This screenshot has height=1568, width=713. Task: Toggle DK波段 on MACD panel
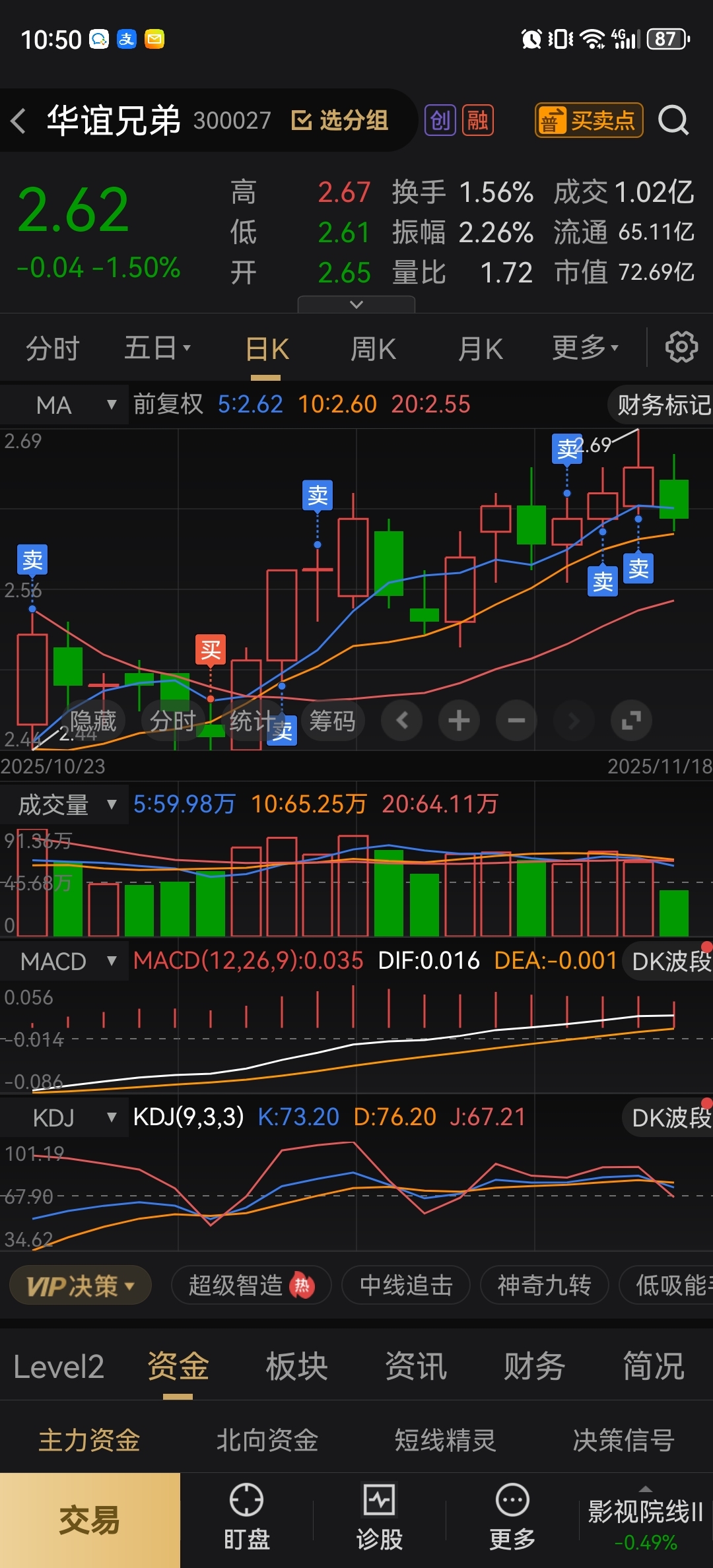pos(668,961)
